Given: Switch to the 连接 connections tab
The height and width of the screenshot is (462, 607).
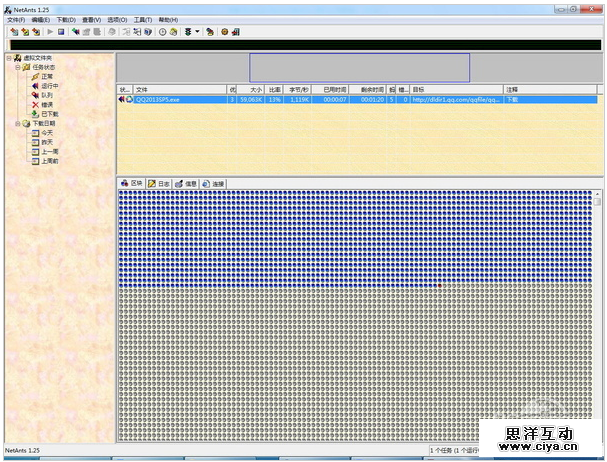Looking at the screenshot, I should click(213, 184).
